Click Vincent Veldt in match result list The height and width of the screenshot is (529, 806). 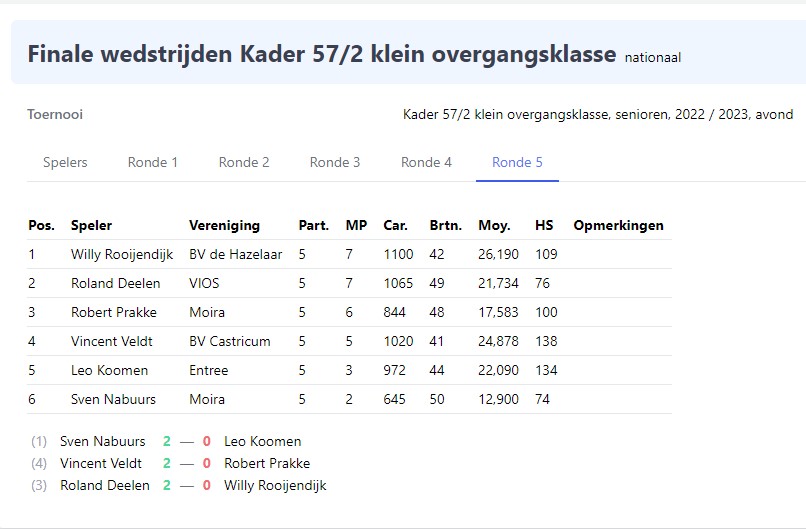coord(101,463)
